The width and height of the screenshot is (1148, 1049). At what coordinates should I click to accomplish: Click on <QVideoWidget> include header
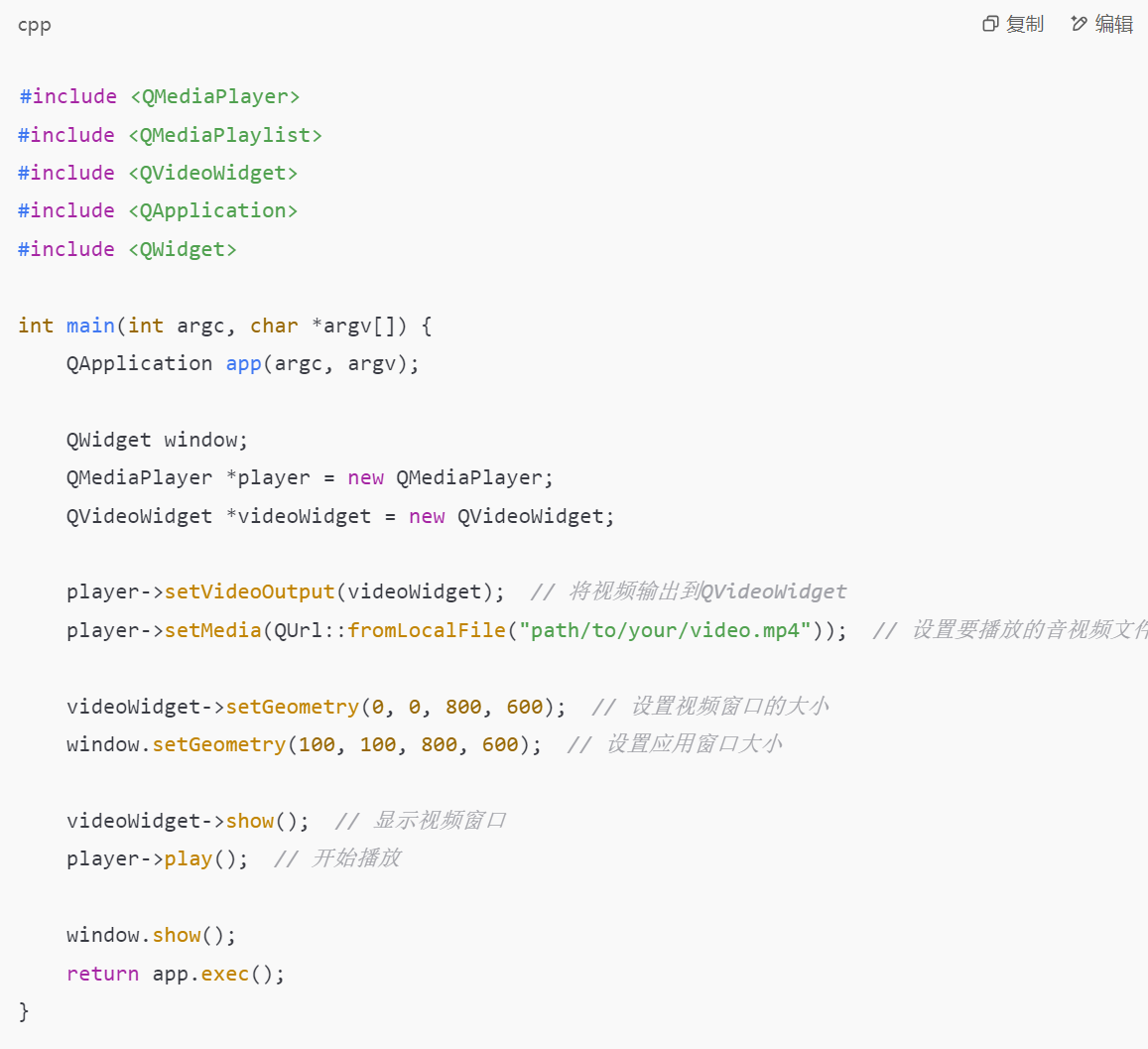[x=213, y=173]
